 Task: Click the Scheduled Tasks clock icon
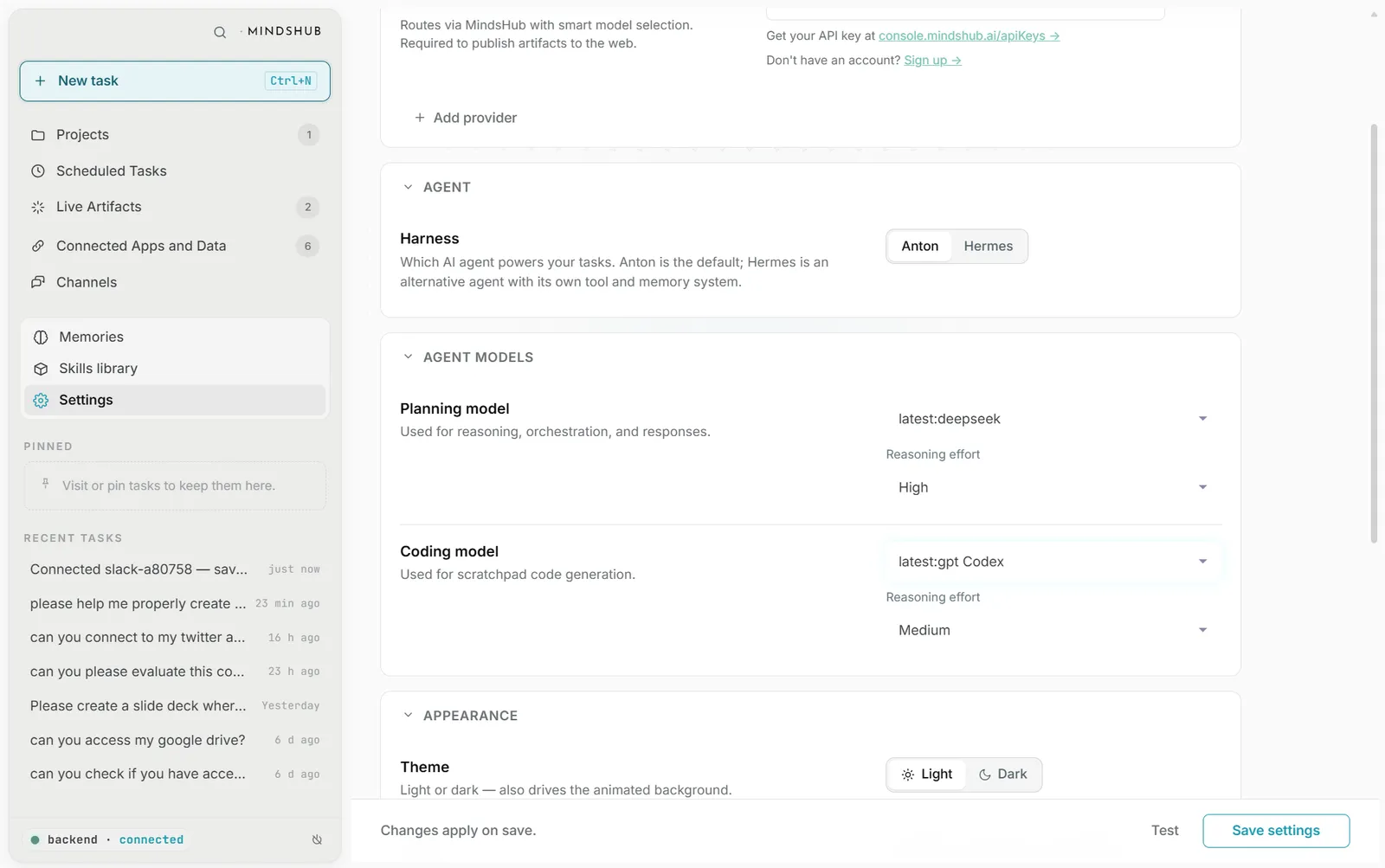click(x=38, y=171)
